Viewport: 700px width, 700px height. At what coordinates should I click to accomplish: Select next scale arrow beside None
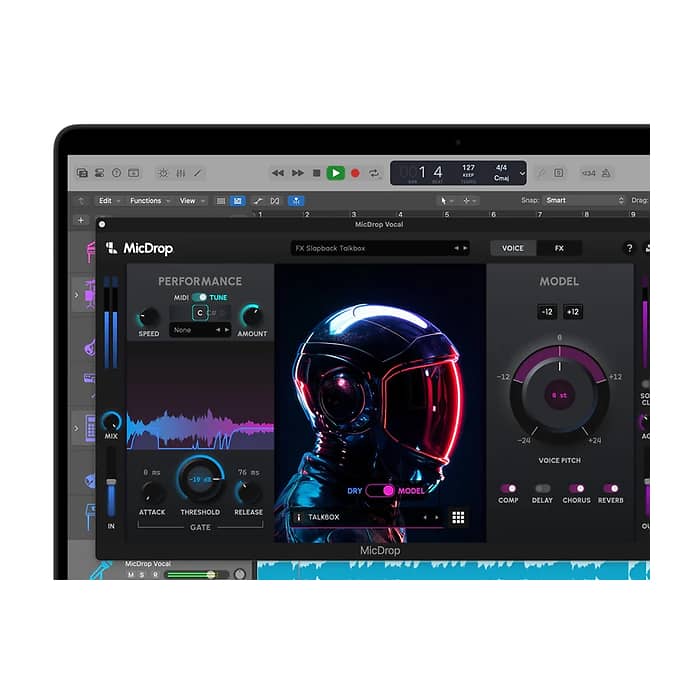(x=227, y=330)
